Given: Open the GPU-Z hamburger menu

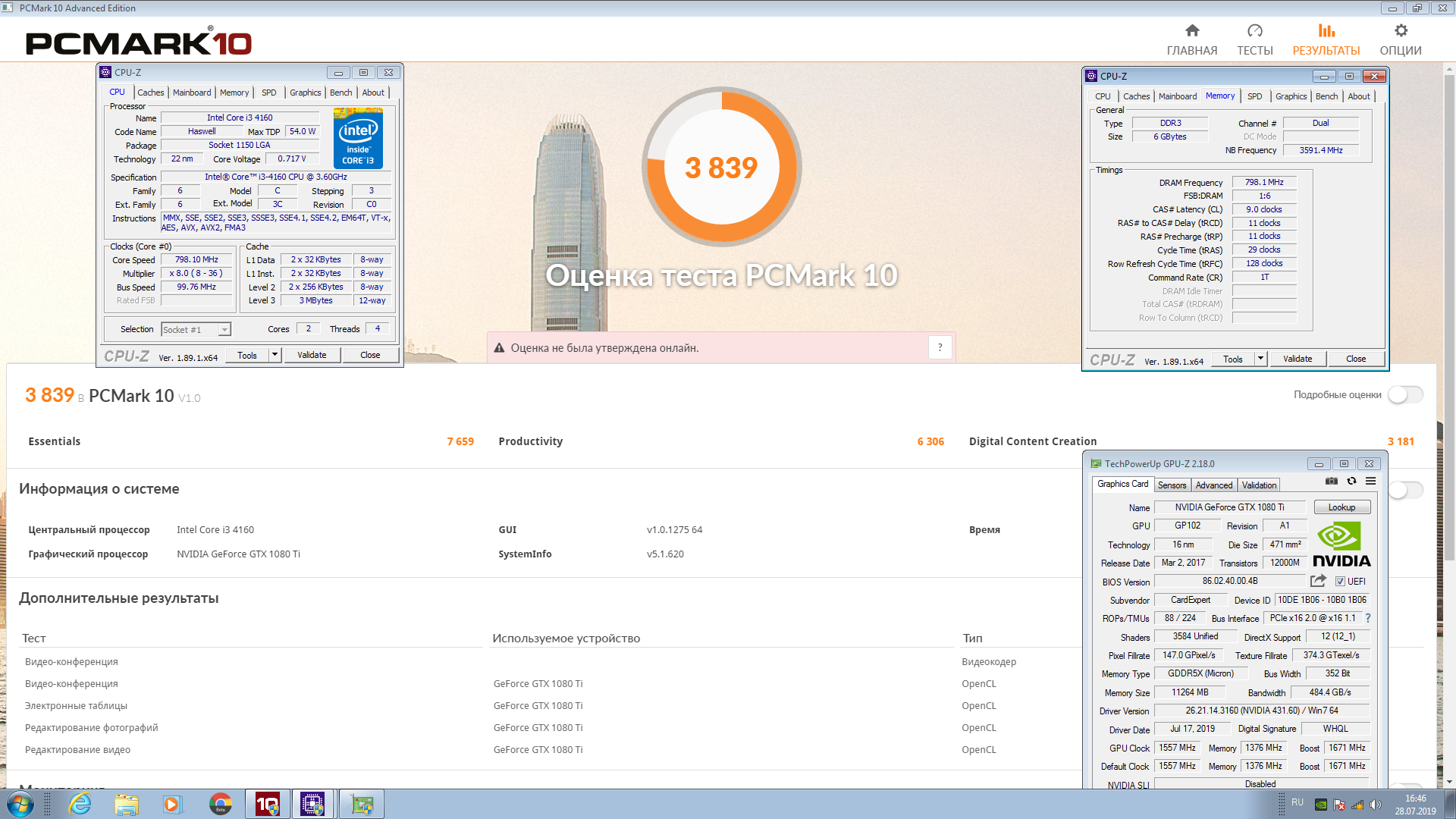Looking at the screenshot, I should coord(1370,481).
